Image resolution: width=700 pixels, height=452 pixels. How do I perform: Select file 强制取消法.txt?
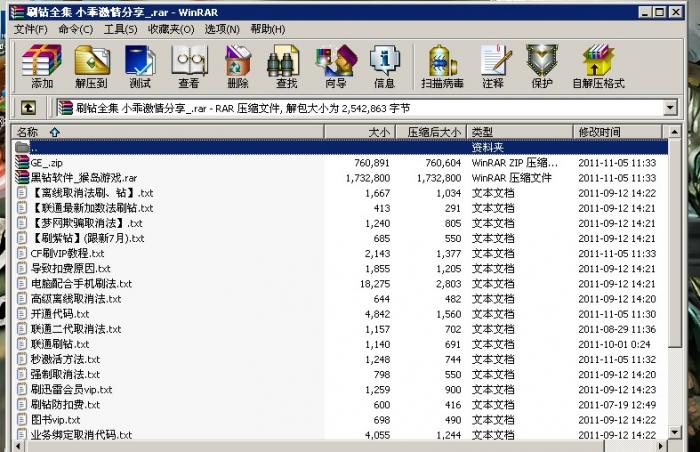coord(65,374)
